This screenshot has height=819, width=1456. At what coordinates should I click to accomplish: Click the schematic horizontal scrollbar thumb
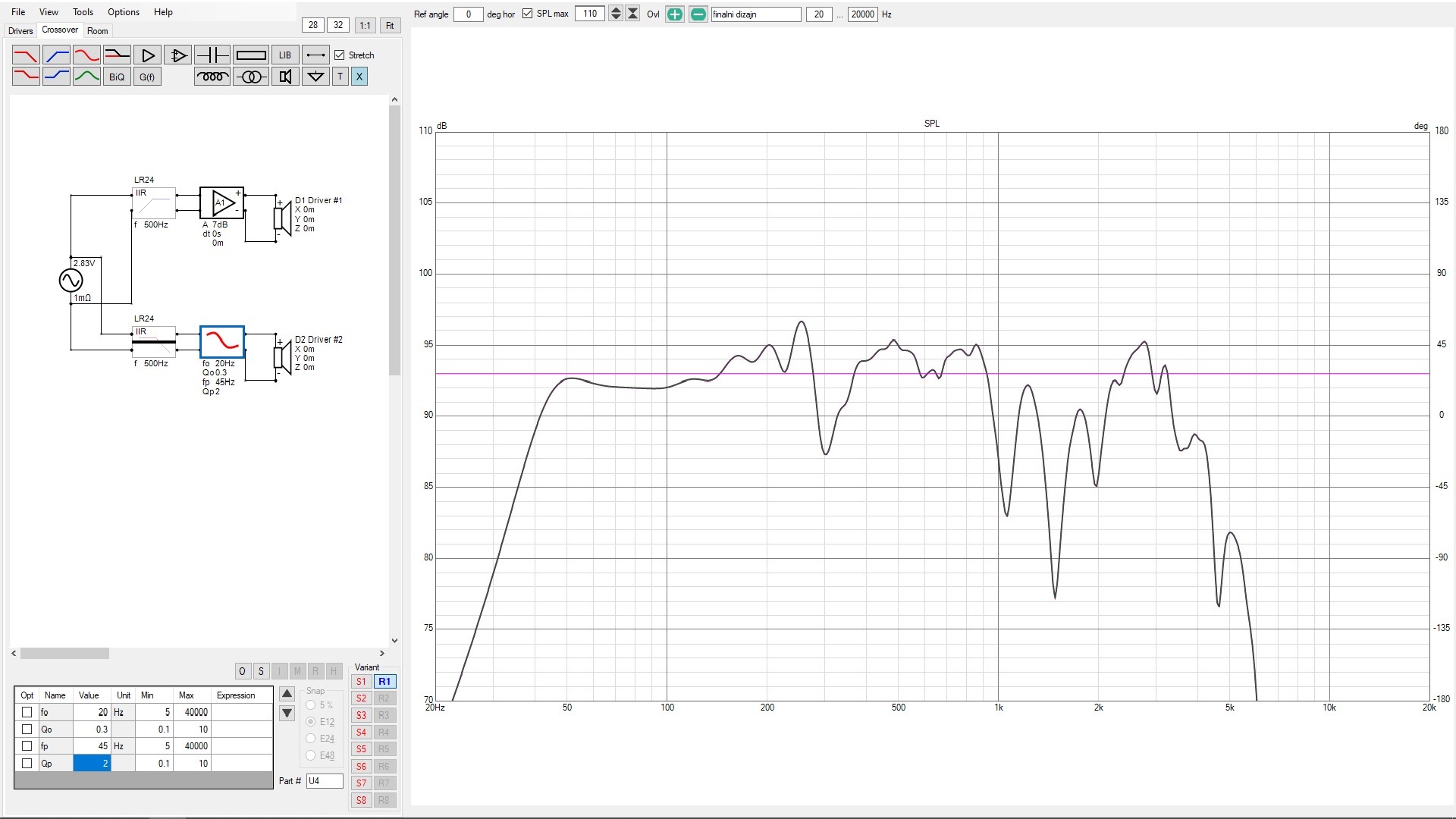(x=64, y=653)
